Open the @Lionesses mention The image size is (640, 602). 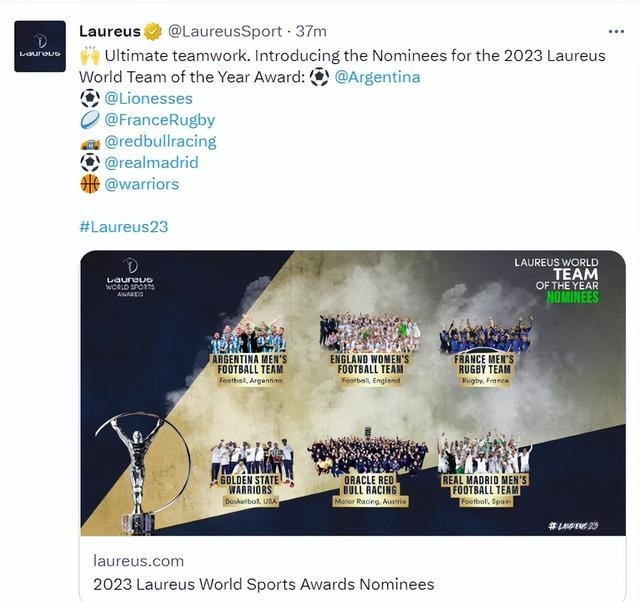pyautogui.click(x=148, y=98)
